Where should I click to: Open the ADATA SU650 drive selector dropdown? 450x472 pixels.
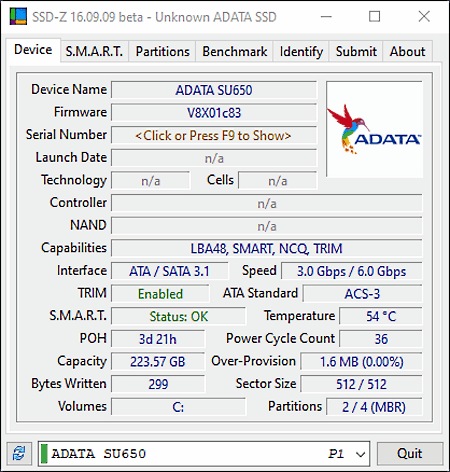tap(204, 453)
